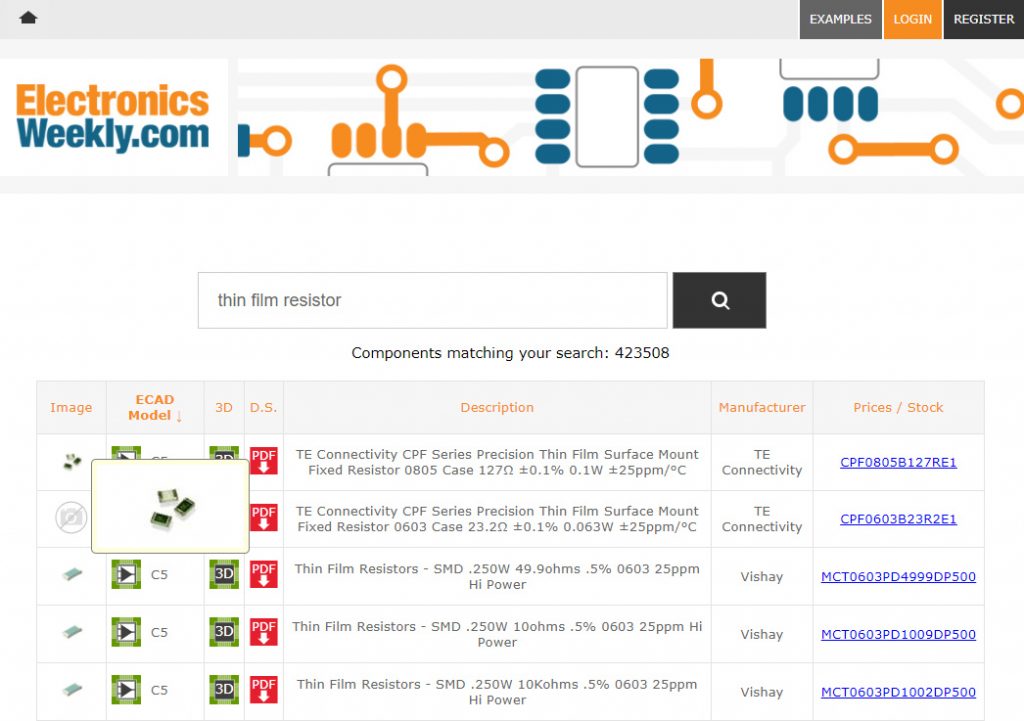
Task: Open the MCT0603PD4999DP500 link
Action: (x=898, y=577)
